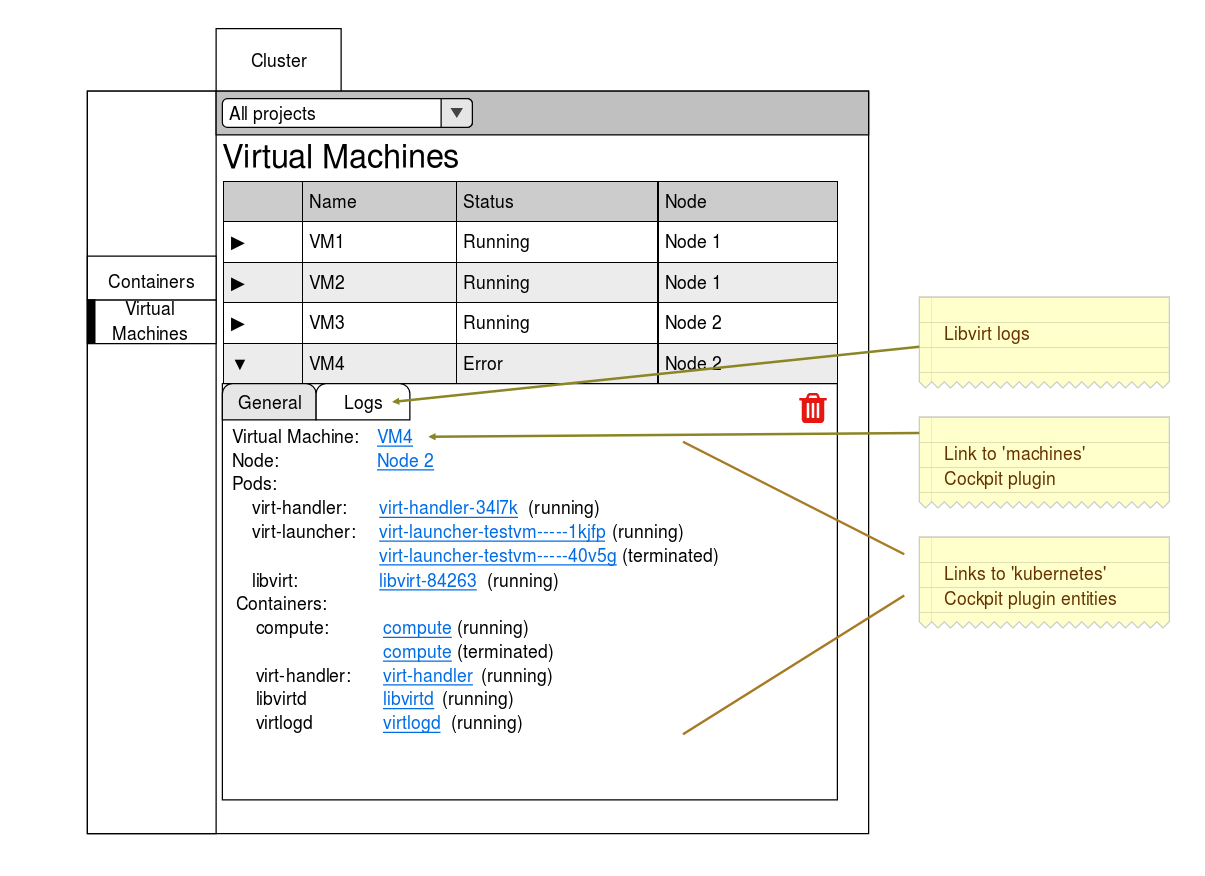Select the General tab
Image resolution: width=1205 pixels, height=876 pixels.
pos(269,402)
